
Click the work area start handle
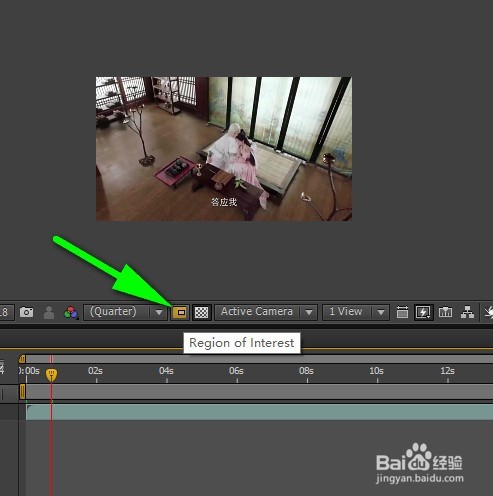(x=22, y=392)
